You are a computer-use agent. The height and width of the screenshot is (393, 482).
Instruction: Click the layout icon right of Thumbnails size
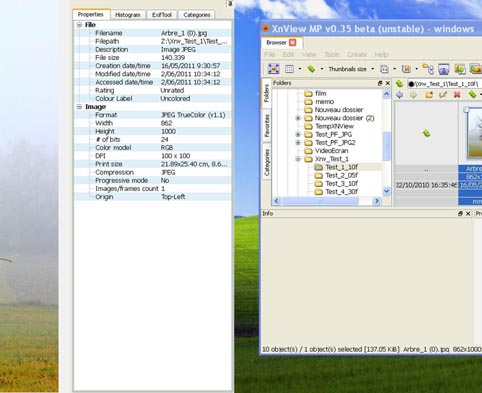384,69
